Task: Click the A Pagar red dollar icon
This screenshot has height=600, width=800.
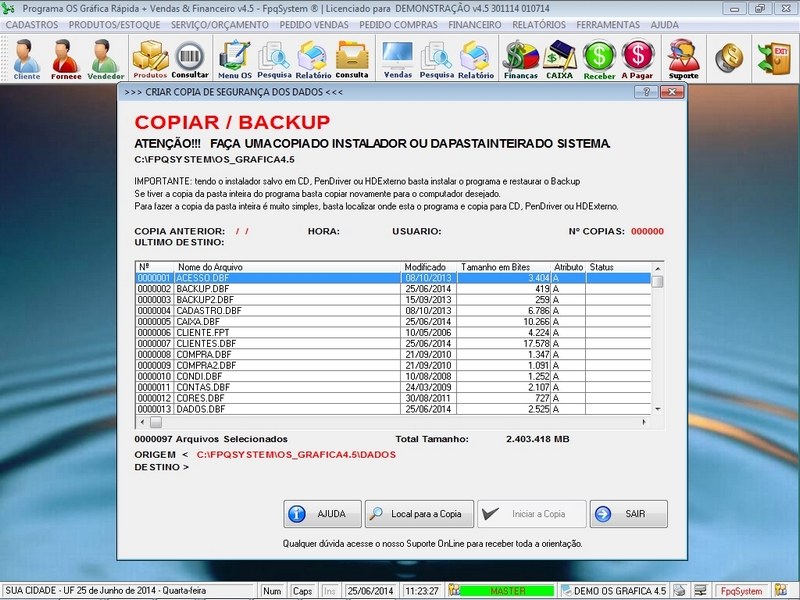Action: tap(637, 58)
